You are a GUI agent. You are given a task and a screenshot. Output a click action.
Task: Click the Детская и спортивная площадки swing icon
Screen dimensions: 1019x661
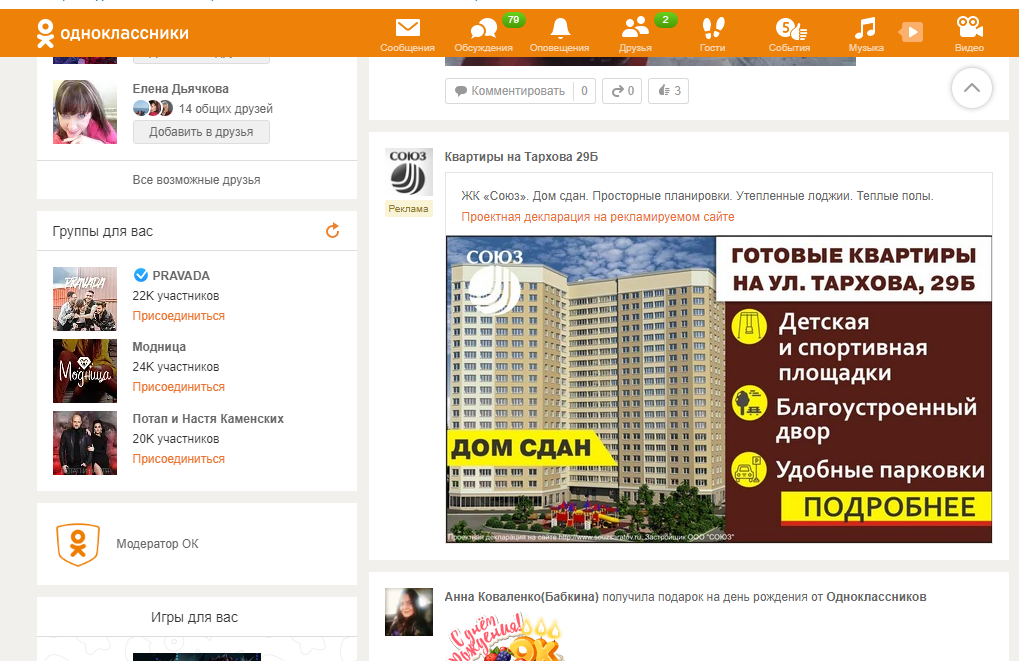tap(749, 326)
